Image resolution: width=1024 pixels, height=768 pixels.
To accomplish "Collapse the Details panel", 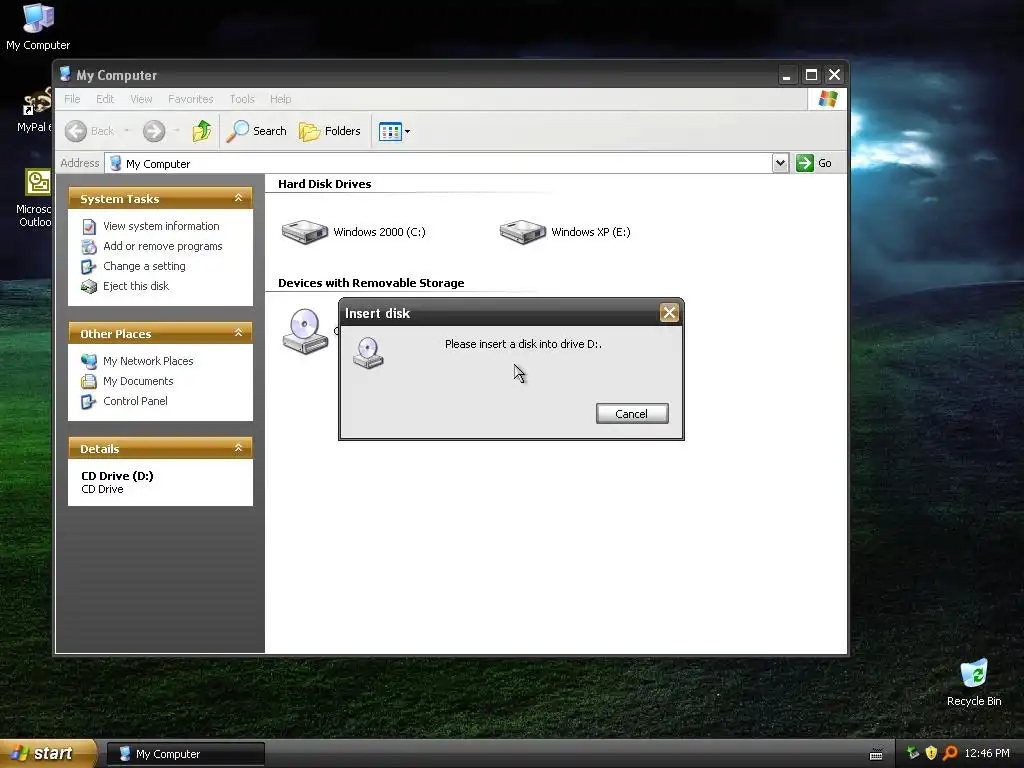I will (238, 448).
